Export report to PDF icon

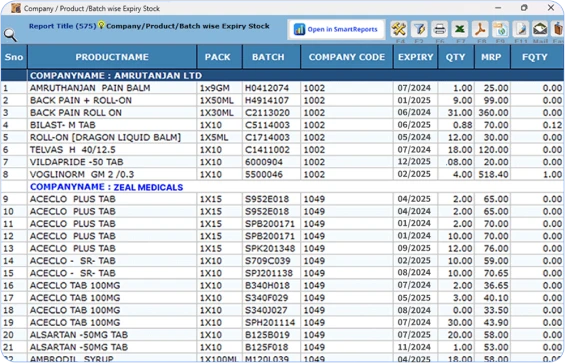480,29
